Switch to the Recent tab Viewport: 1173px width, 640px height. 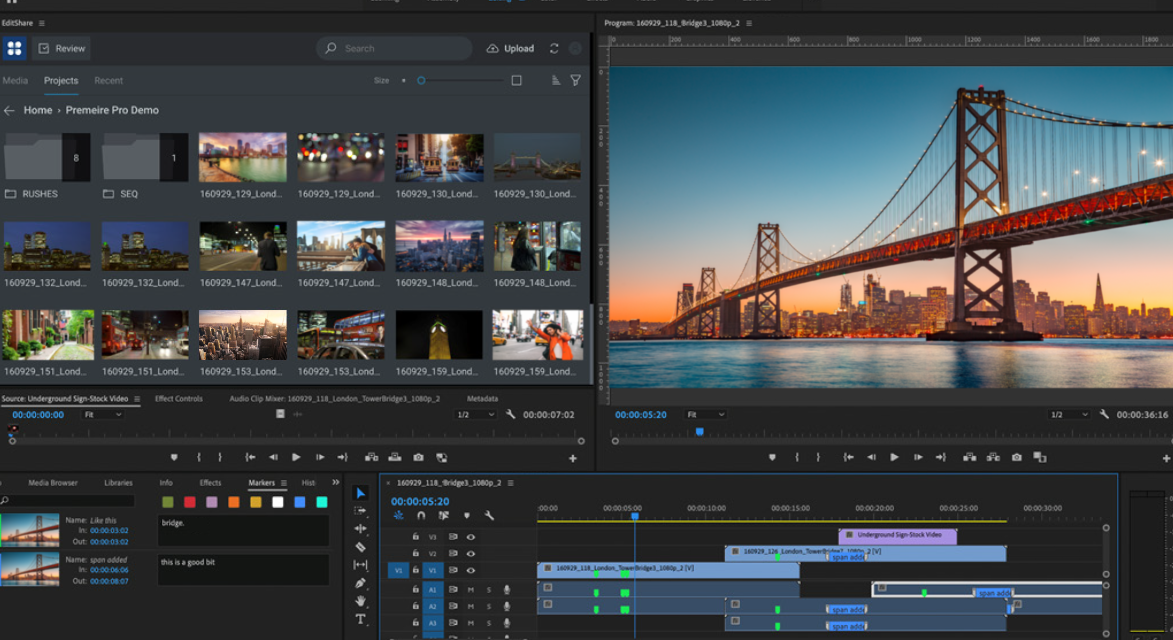[x=108, y=80]
